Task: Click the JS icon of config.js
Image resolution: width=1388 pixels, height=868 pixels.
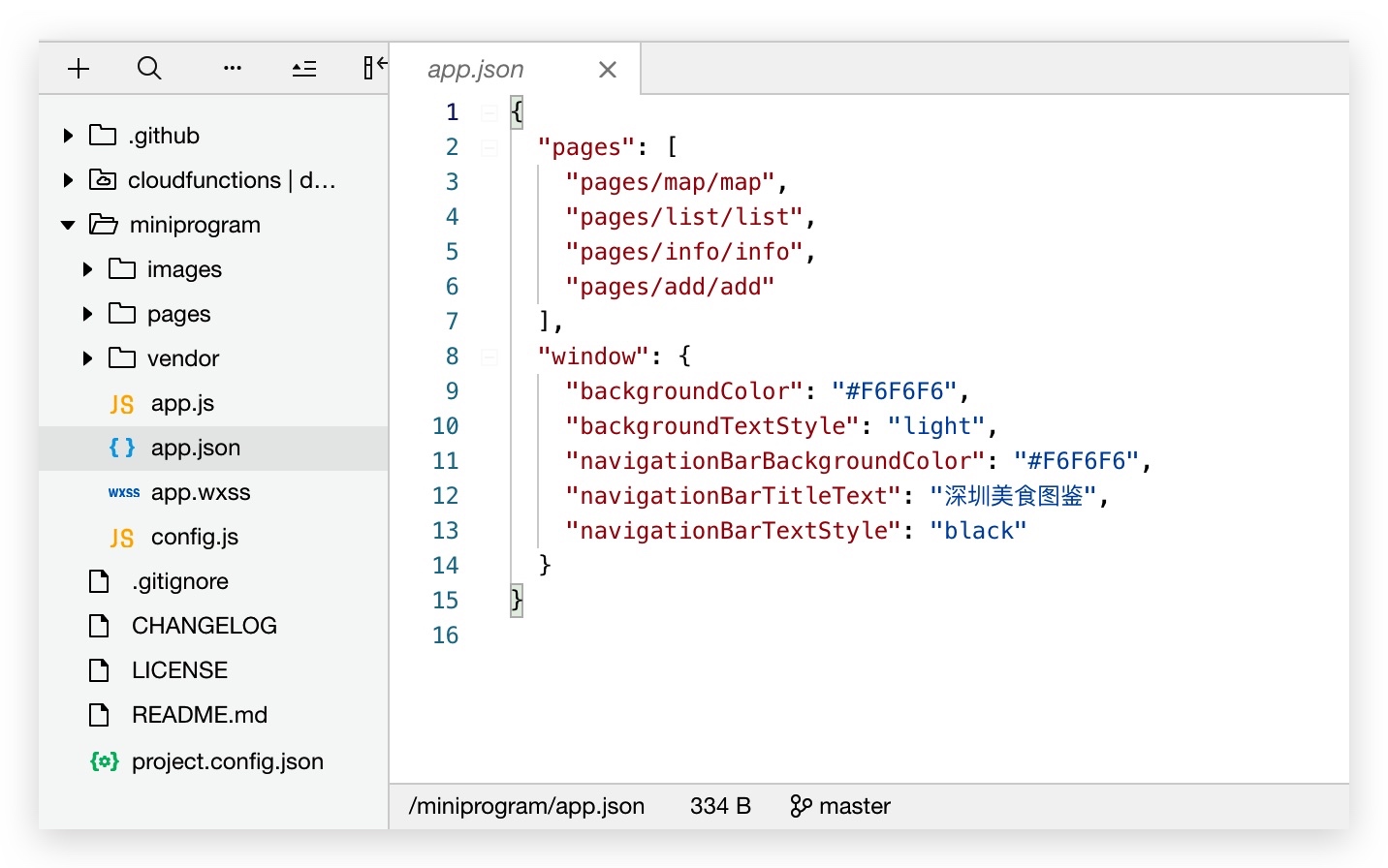Action: pos(122,538)
